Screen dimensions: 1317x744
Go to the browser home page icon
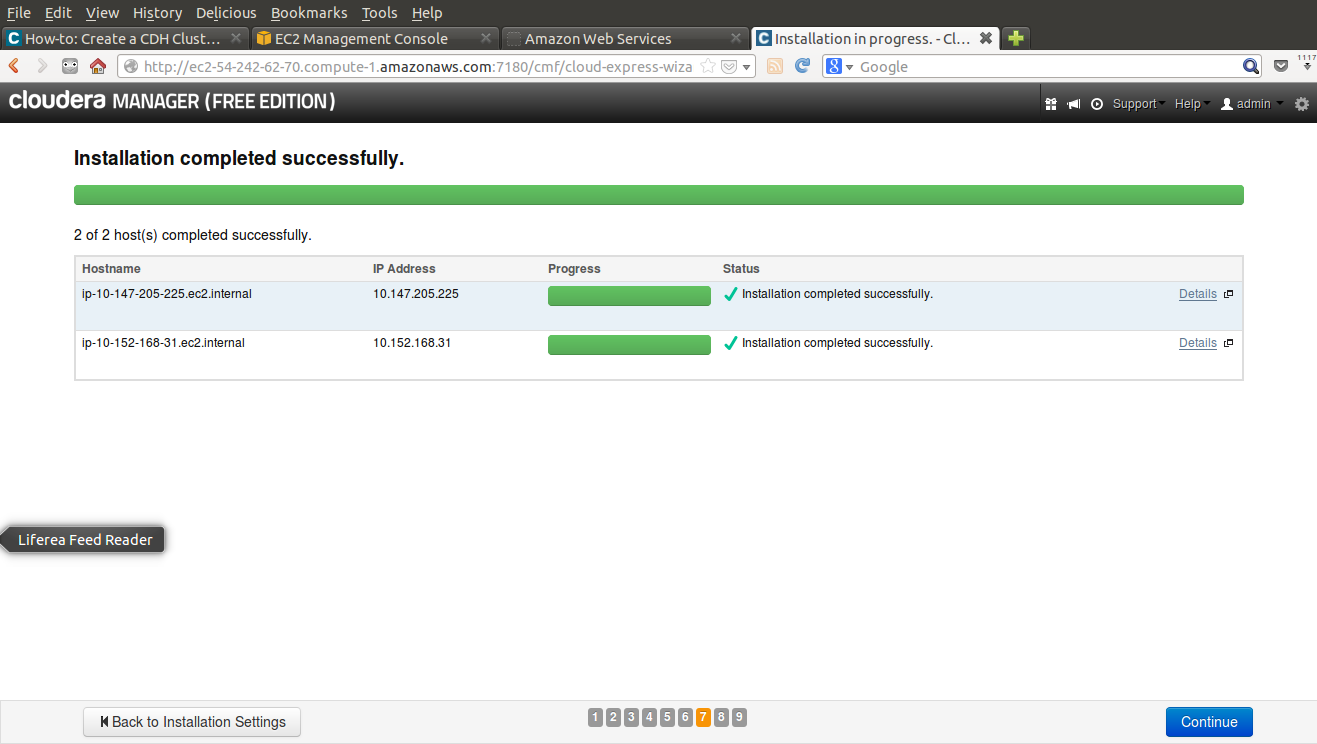point(98,66)
